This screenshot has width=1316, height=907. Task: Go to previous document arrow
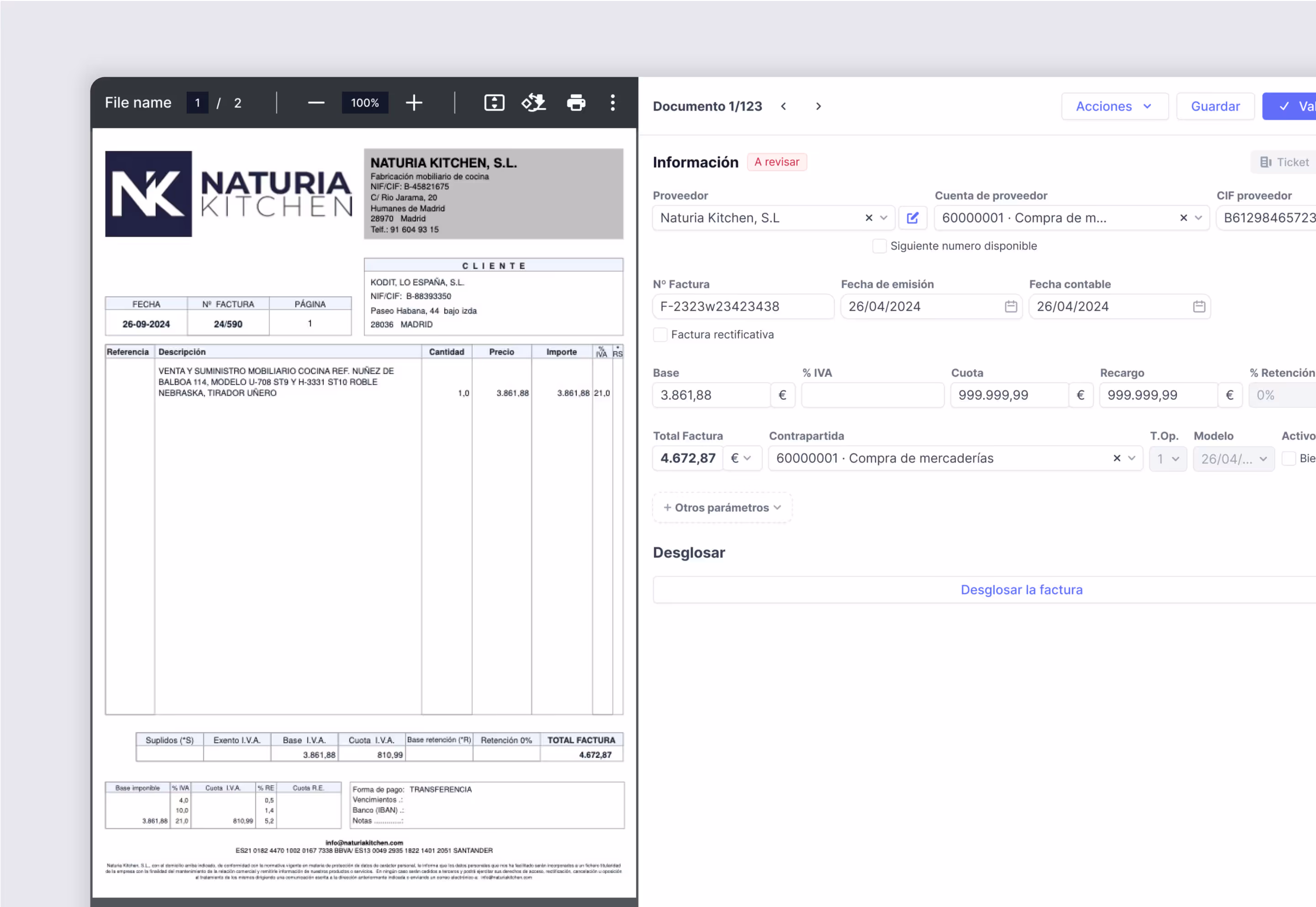pos(784,106)
